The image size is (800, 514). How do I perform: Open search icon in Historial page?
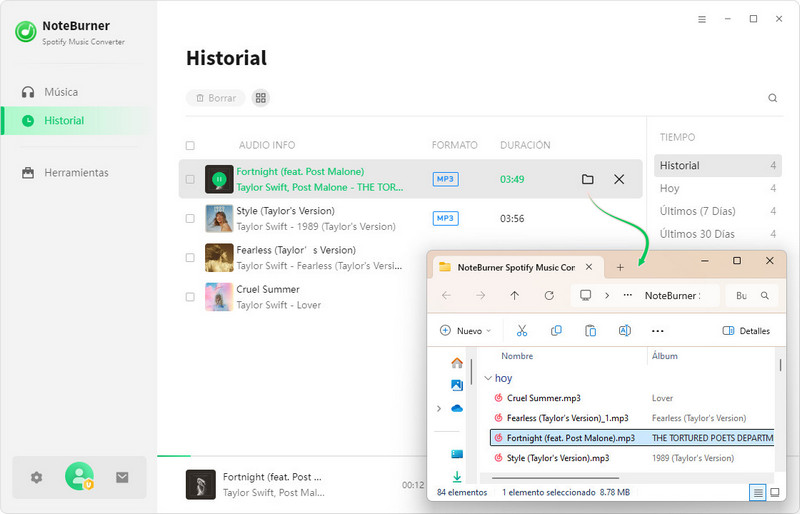click(772, 98)
